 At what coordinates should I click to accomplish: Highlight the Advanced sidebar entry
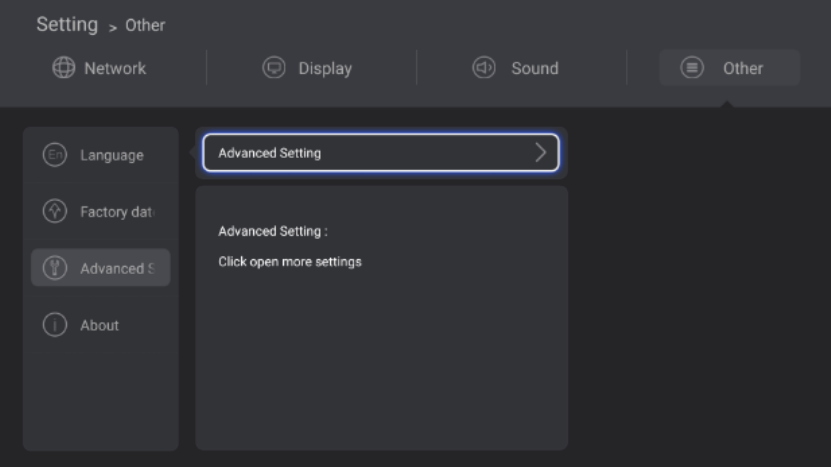pyautogui.click(x=116, y=268)
